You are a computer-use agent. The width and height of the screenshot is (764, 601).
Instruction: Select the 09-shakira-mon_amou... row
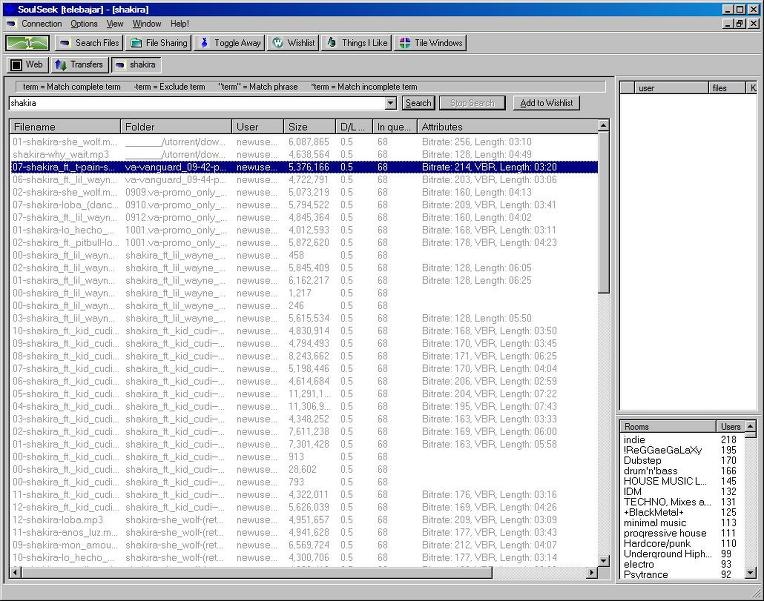coord(304,545)
